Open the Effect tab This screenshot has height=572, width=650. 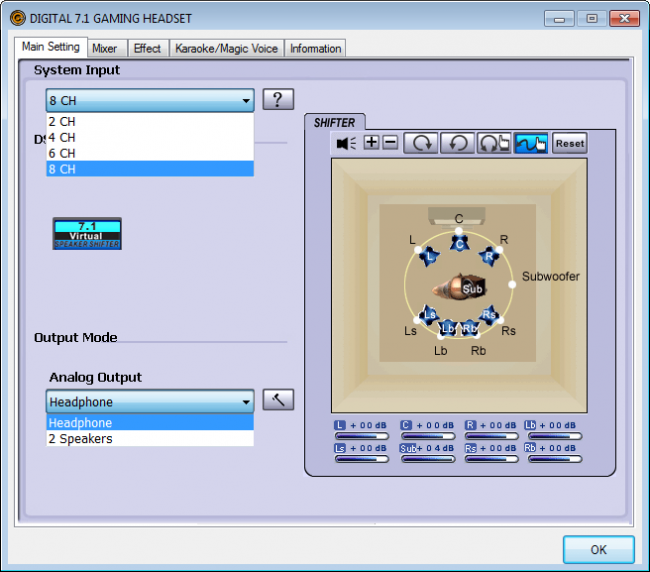point(147,48)
